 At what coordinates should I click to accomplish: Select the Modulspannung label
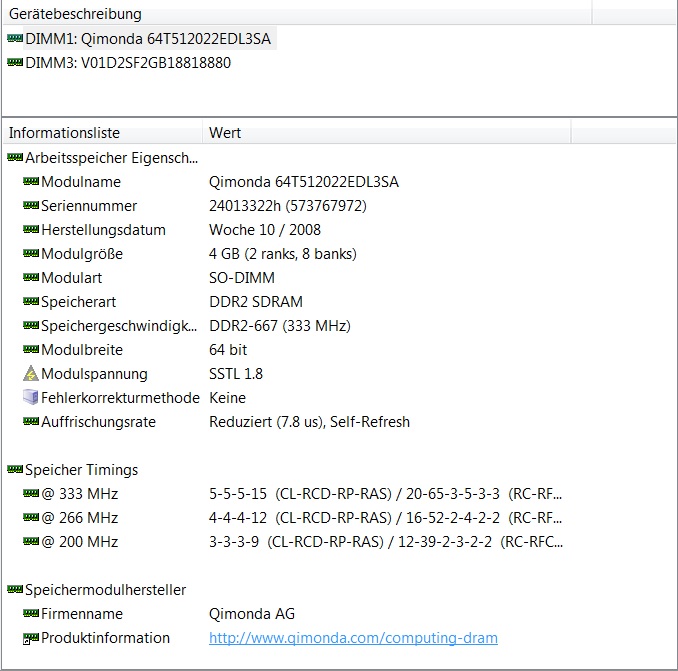point(94,374)
